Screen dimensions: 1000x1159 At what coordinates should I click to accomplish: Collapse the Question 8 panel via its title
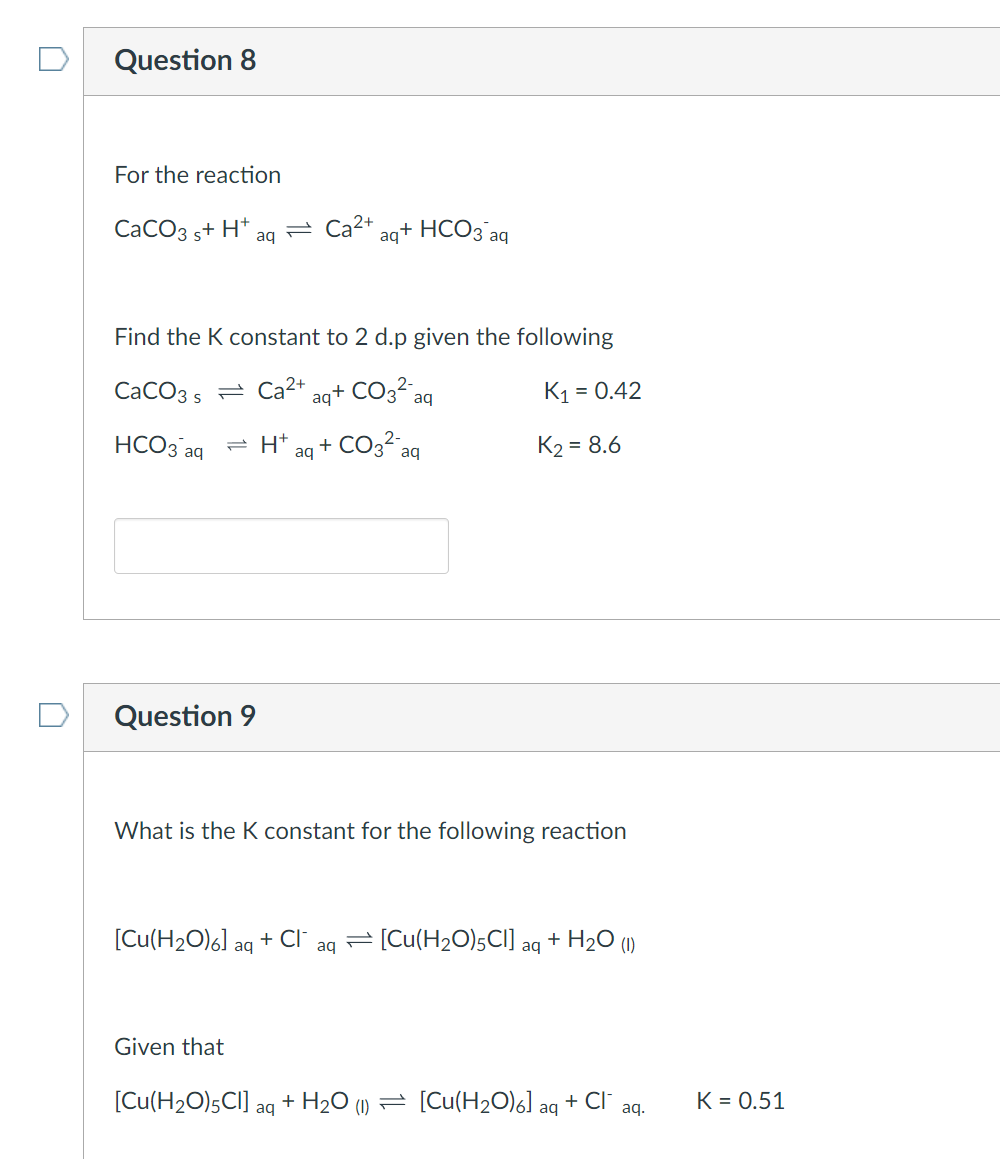[x=185, y=60]
